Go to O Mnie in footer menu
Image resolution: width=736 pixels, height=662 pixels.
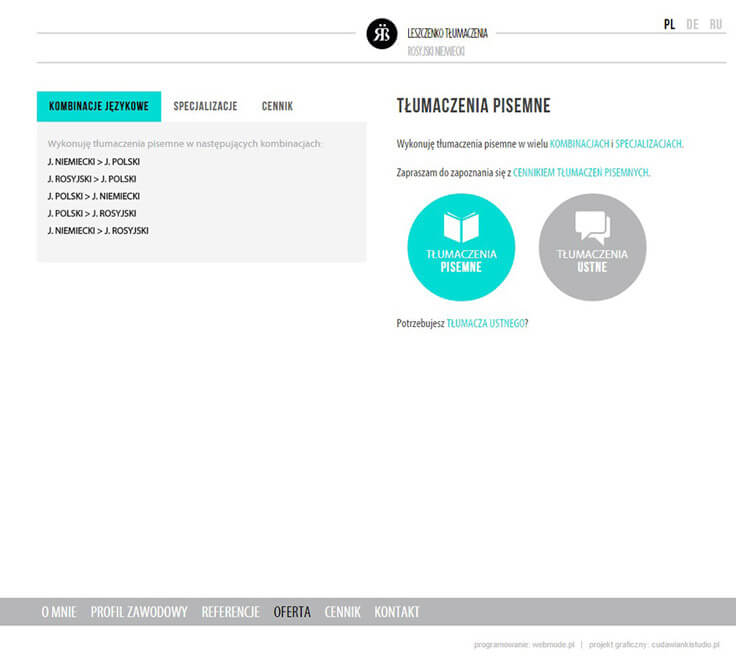59,612
